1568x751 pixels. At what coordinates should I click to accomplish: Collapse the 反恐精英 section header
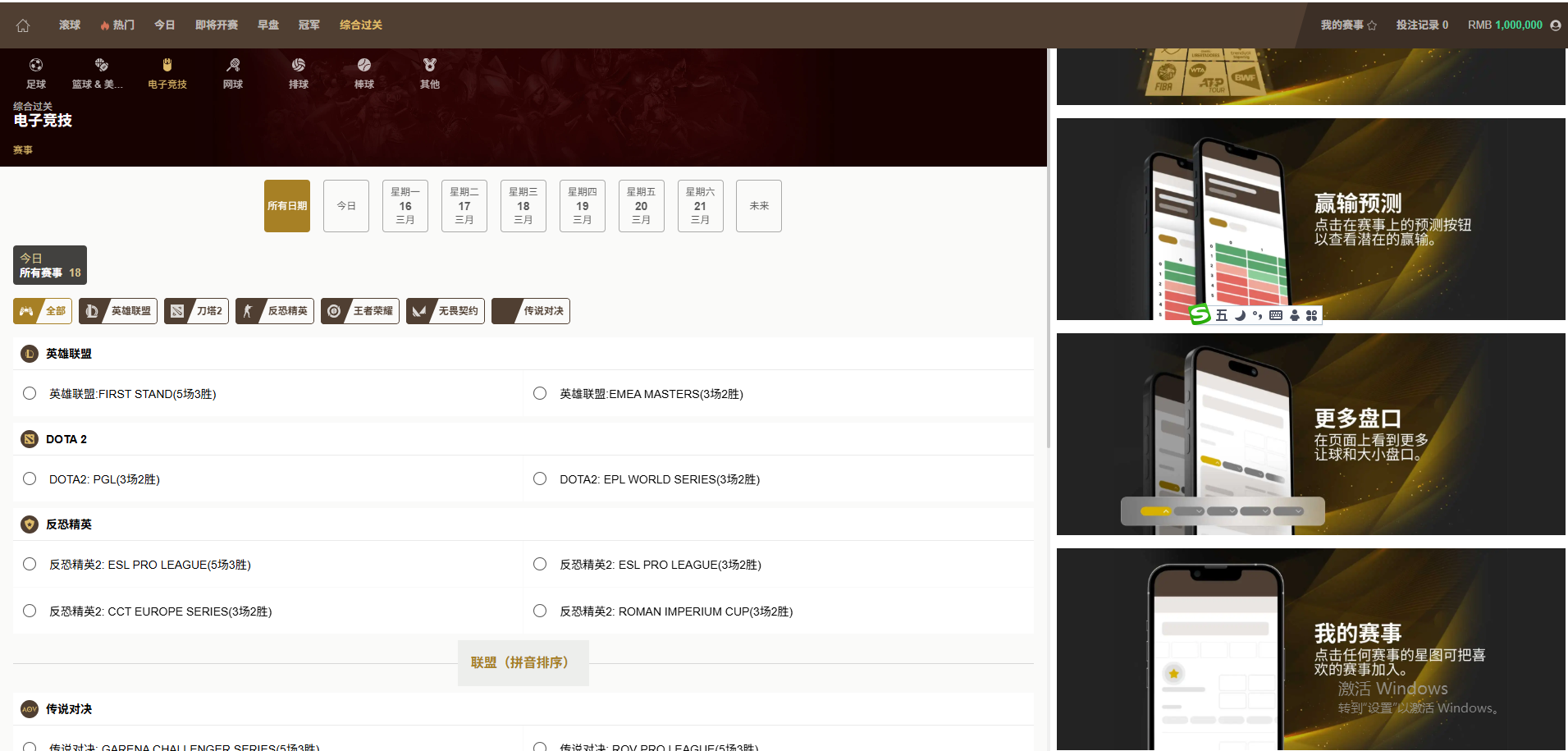(x=69, y=524)
